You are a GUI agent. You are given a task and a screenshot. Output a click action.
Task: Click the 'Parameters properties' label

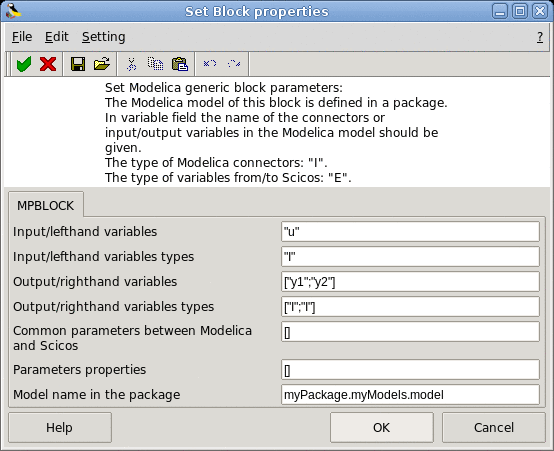(79, 370)
